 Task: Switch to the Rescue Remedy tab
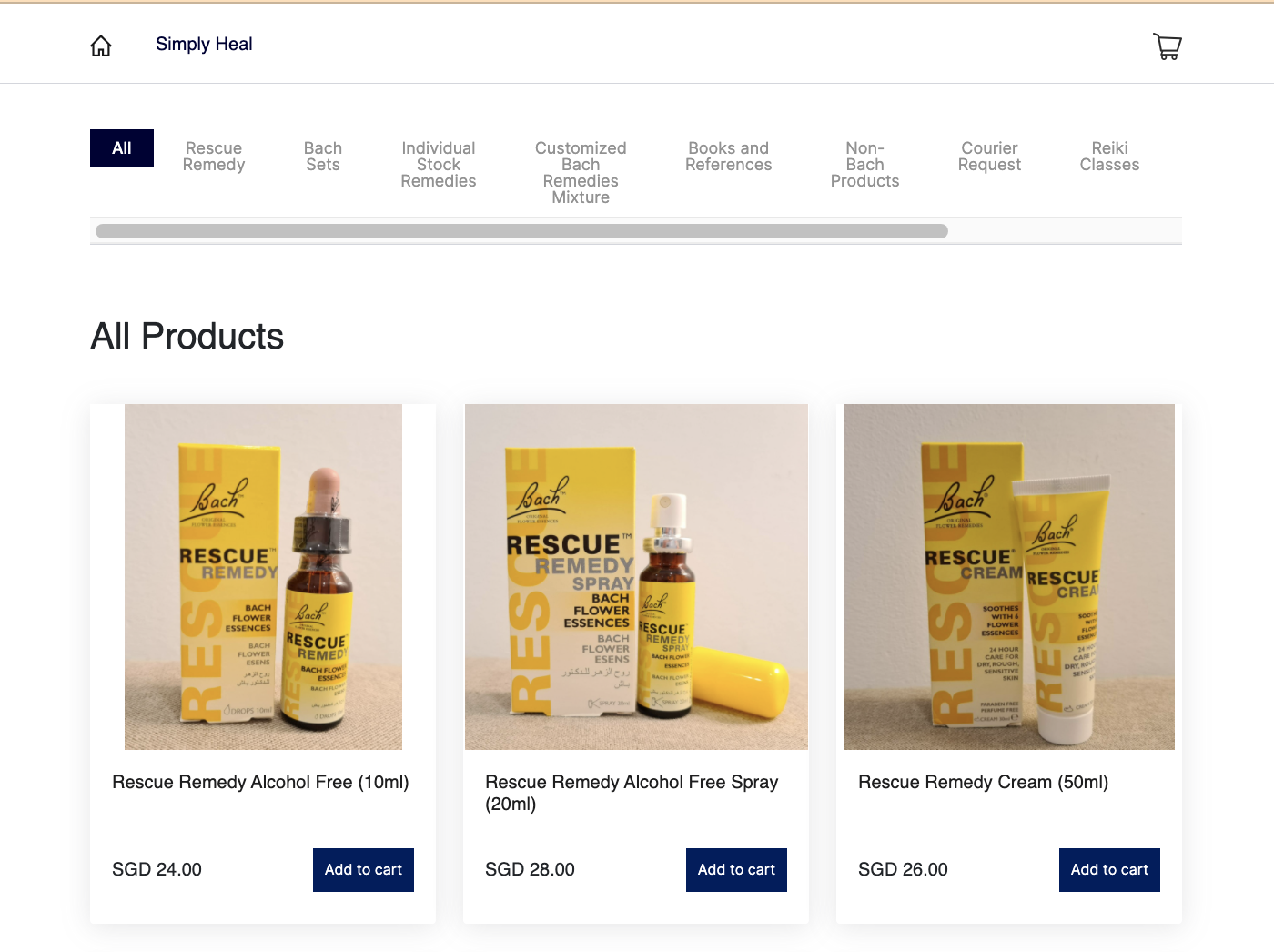214,157
